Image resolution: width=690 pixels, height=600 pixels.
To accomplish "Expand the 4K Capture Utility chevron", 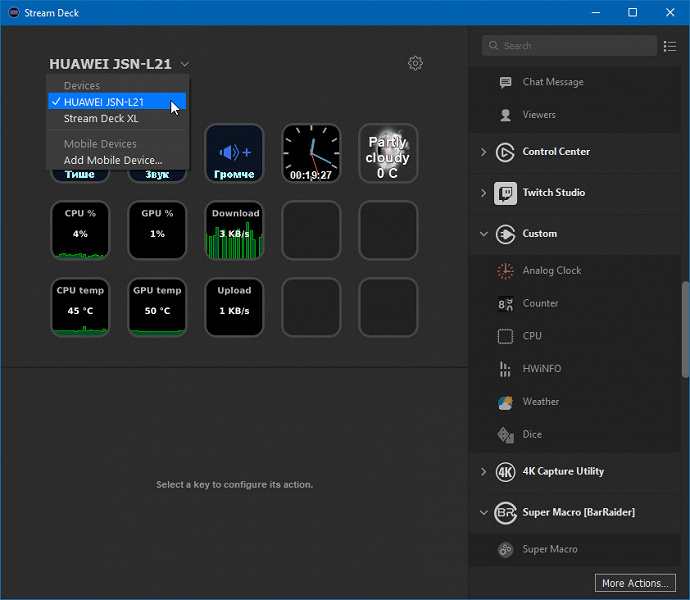I will click(x=484, y=472).
